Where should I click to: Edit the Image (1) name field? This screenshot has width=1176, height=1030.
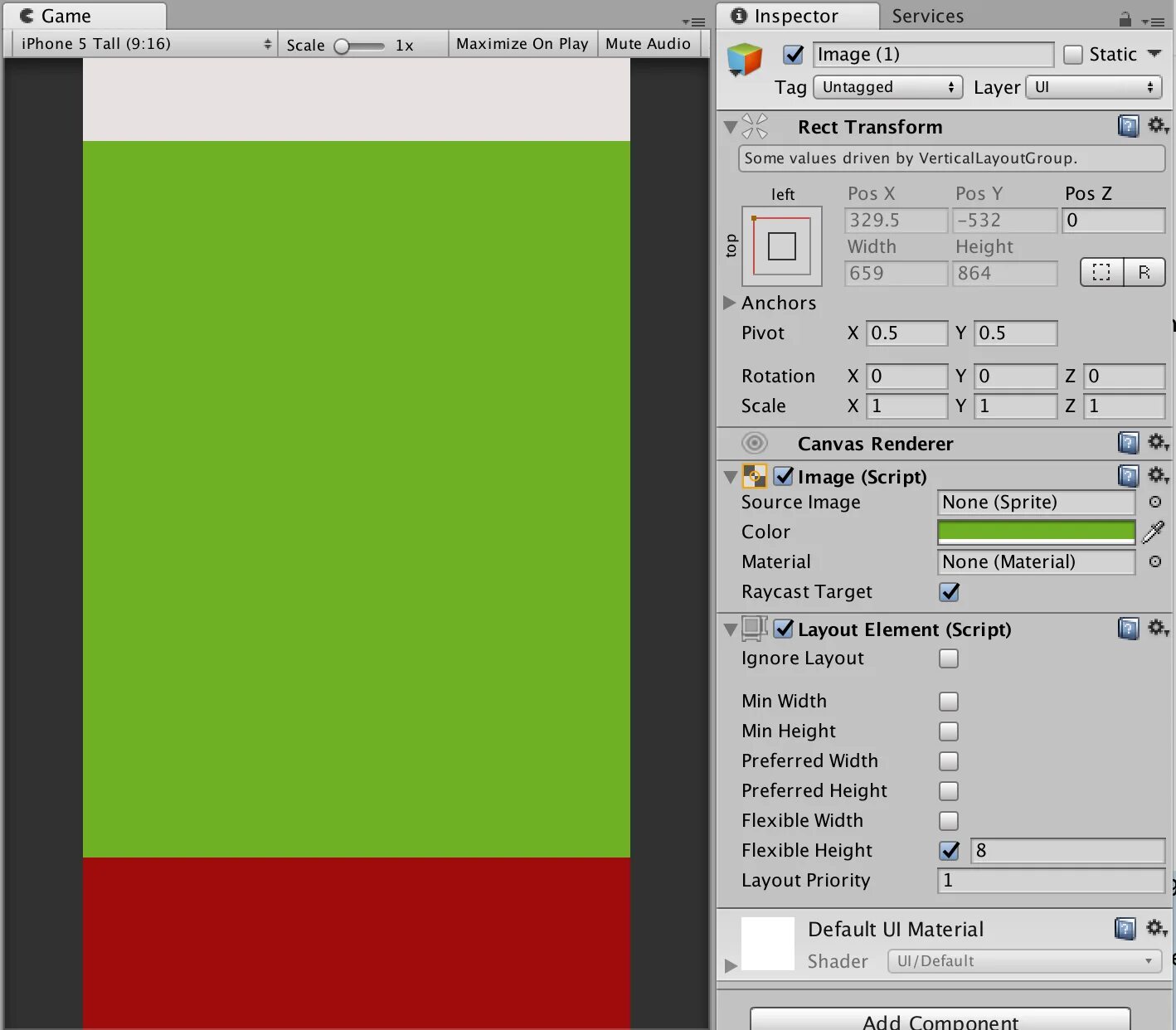point(933,55)
